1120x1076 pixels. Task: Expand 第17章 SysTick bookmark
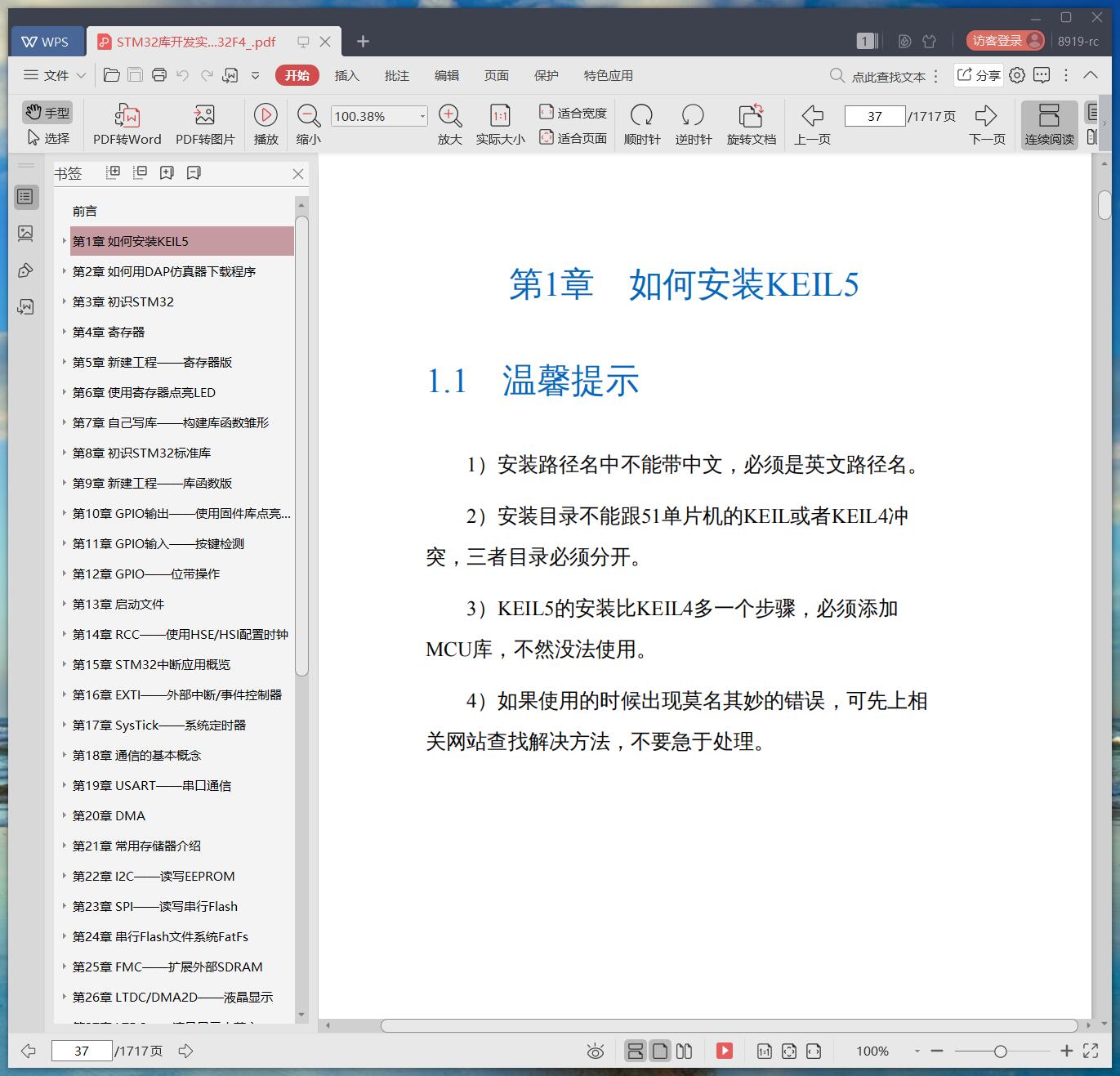pos(64,724)
